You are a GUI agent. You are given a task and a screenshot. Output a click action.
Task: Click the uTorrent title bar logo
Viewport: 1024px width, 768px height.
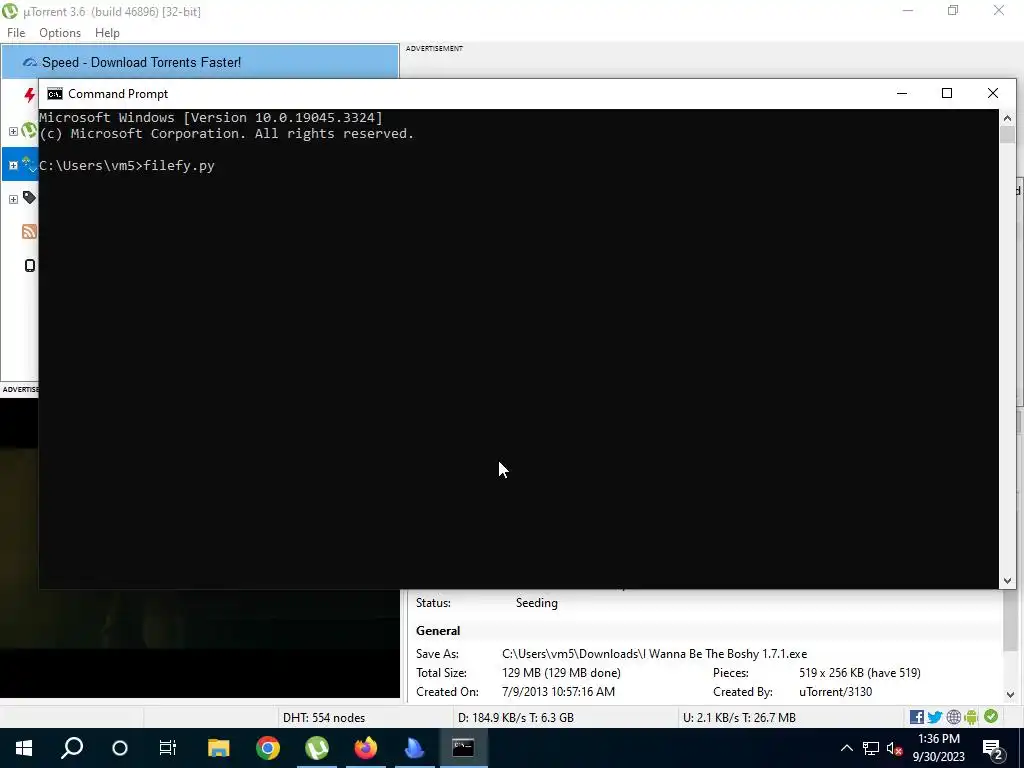click(x=10, y=11)
